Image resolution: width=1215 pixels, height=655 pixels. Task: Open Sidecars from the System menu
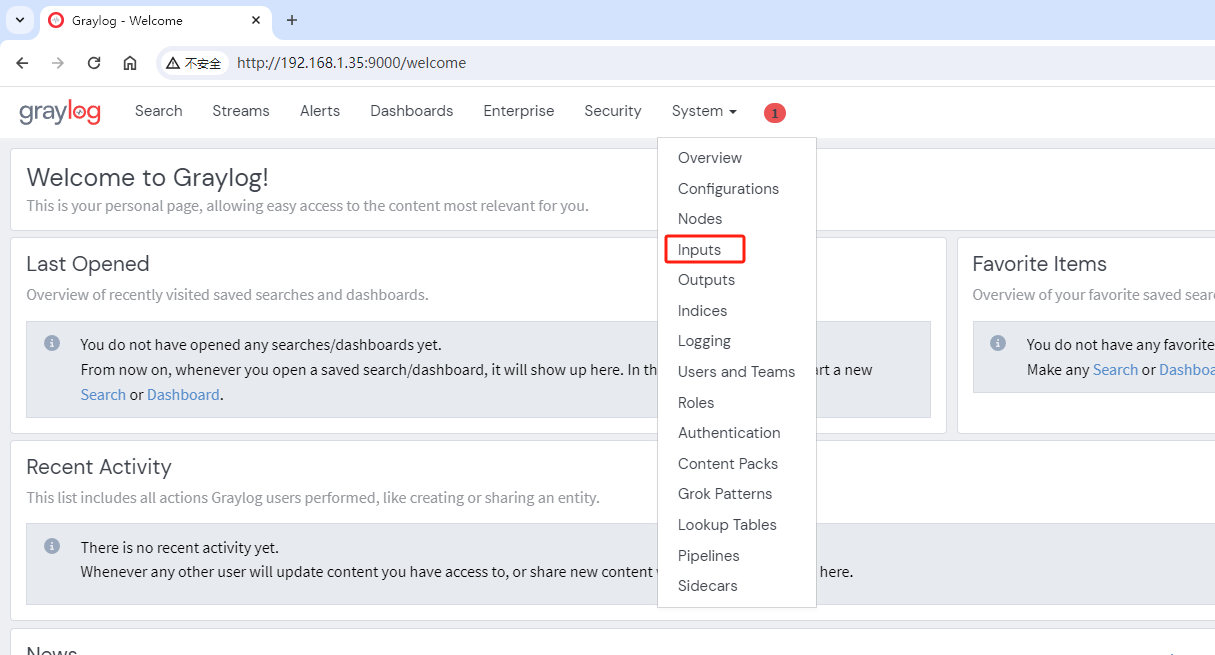[x=708, y=586]
